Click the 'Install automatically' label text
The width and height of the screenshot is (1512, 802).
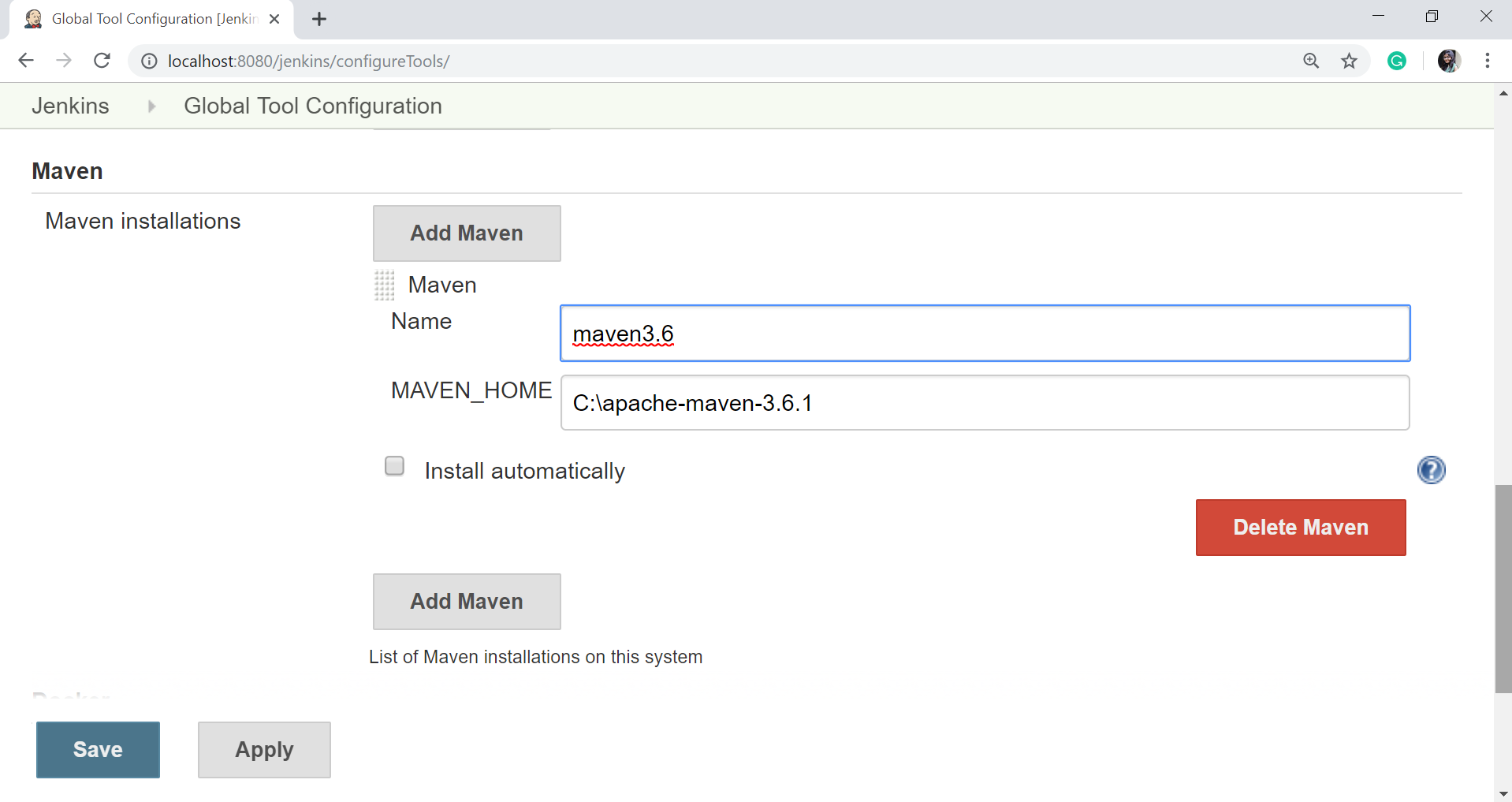(525, 471)
